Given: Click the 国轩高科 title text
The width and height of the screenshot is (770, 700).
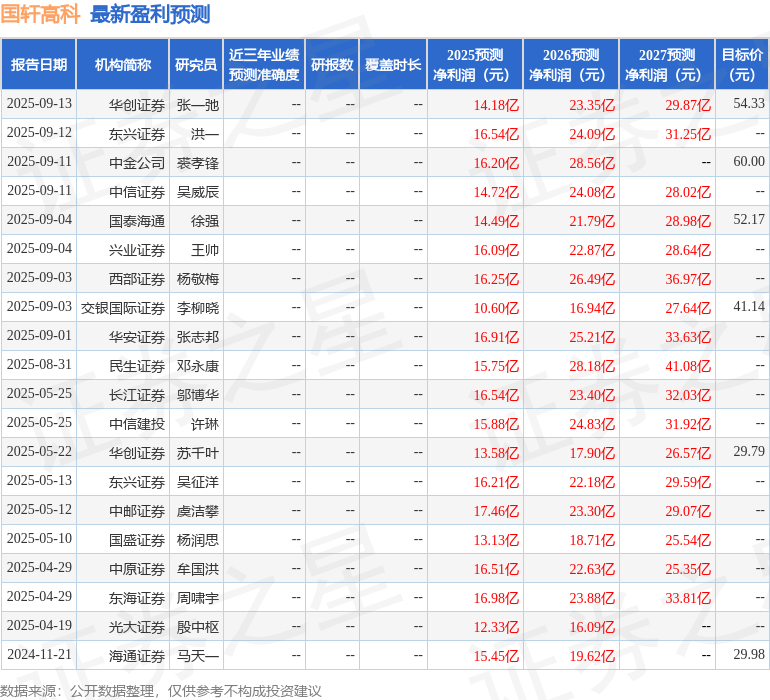Looking at the screenshot, I should [40, 14].
